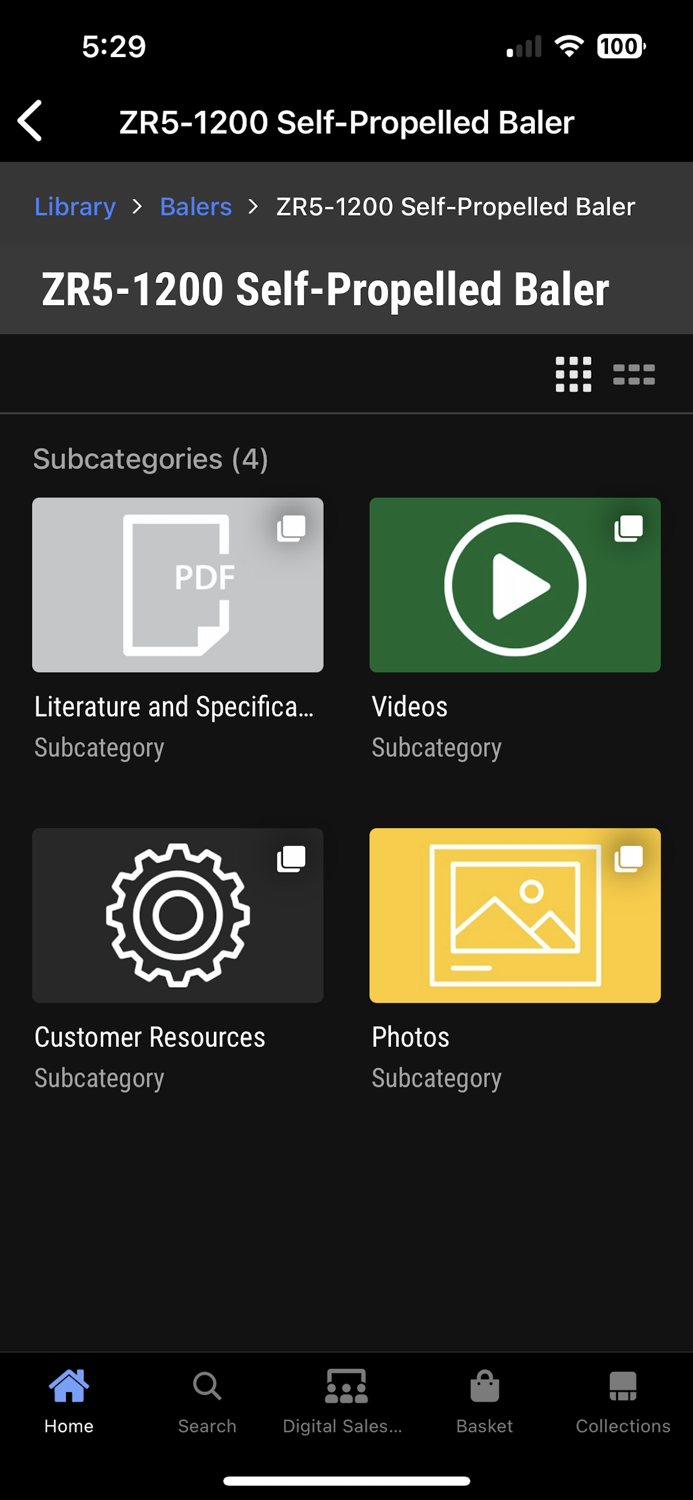Tap stack icon on Videos tile
This screenshot has width=693, height=1500.
[x=628, y=528]
